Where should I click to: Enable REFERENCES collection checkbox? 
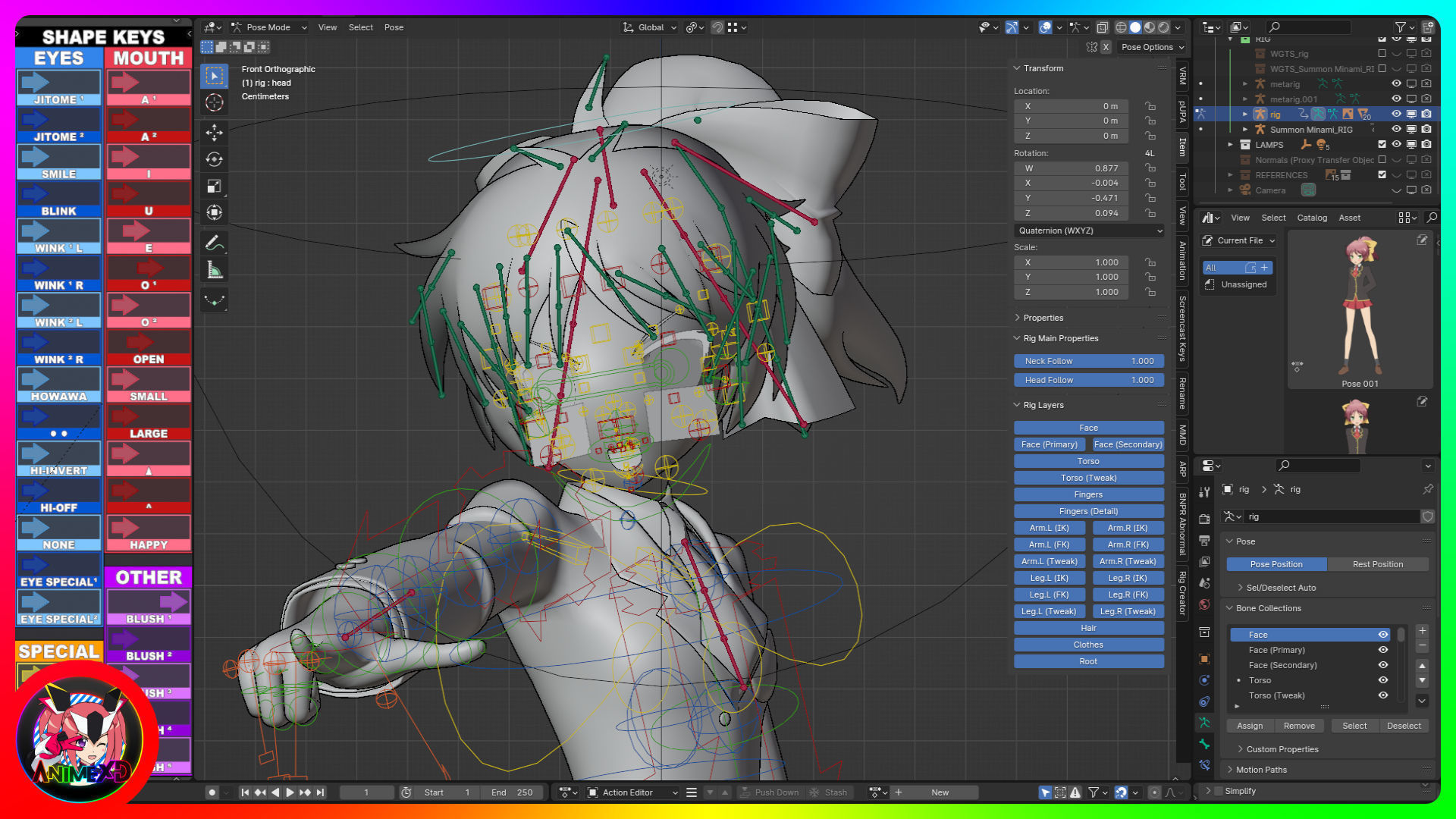coord(1382,175)
